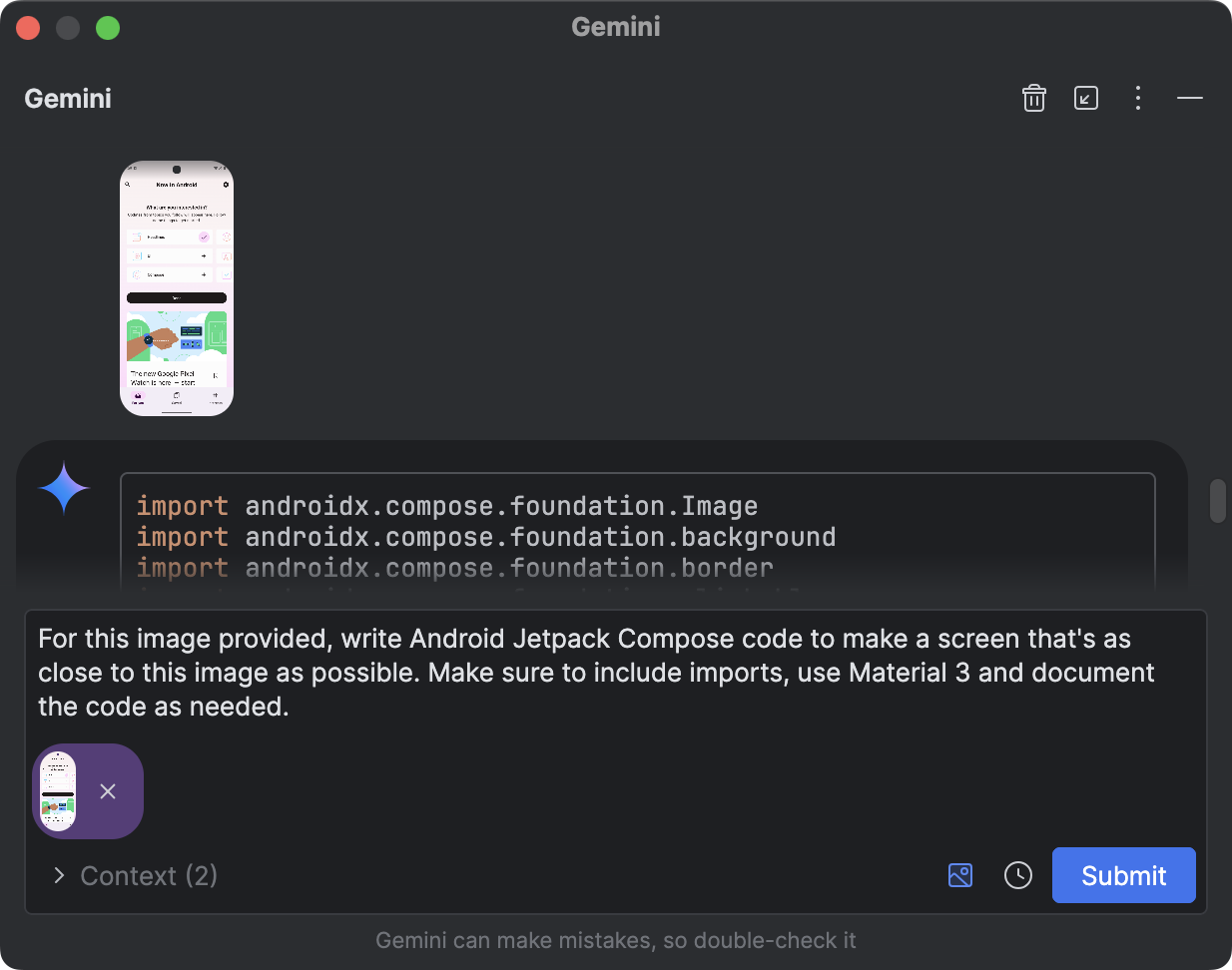Click inside the prompt text input field

[599, 672]
